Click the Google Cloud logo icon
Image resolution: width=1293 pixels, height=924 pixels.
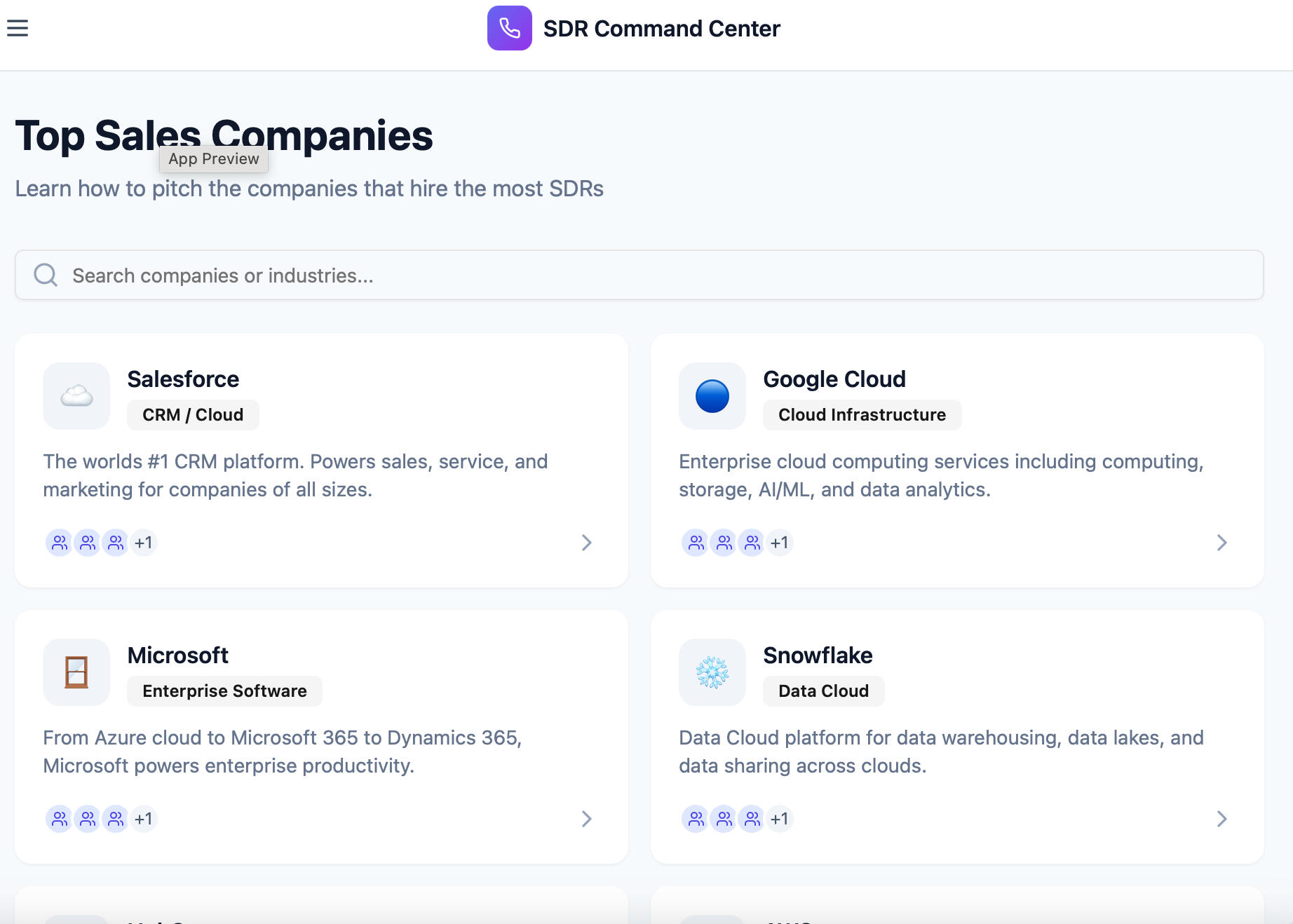click(x=712, y=396)
